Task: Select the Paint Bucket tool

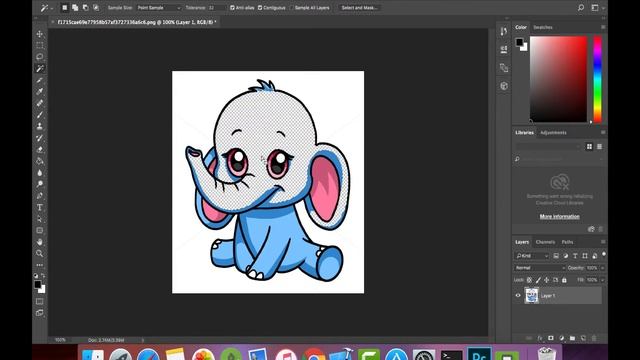Action: coord(40,161)
